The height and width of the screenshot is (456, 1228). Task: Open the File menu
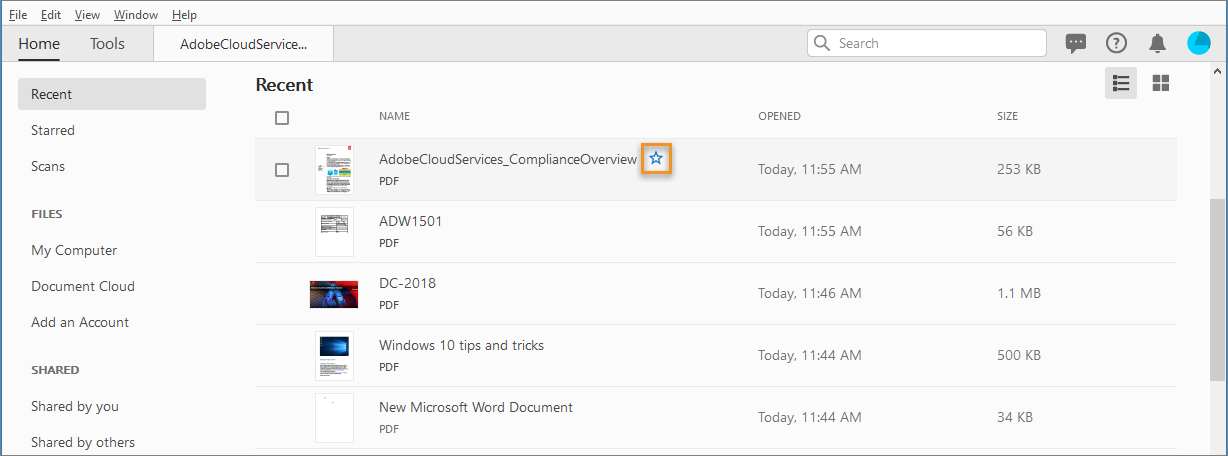click(18, 15)
